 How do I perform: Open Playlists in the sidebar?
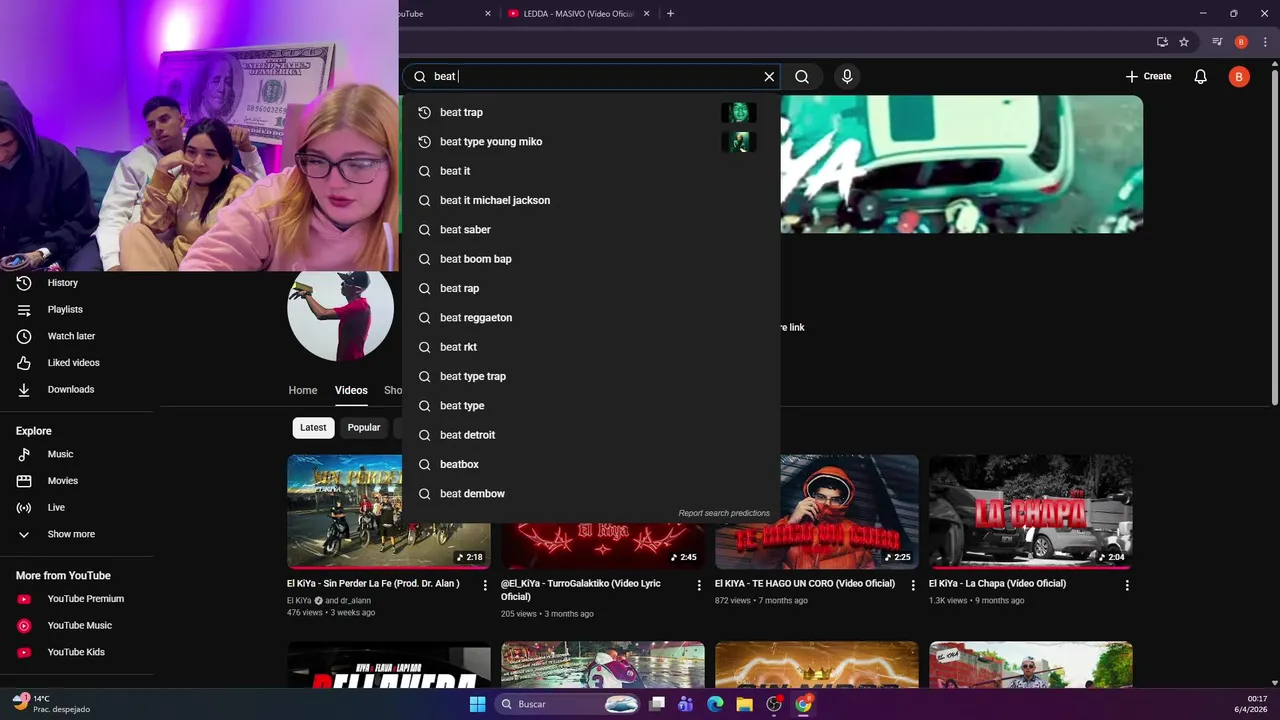click(65, 310)
